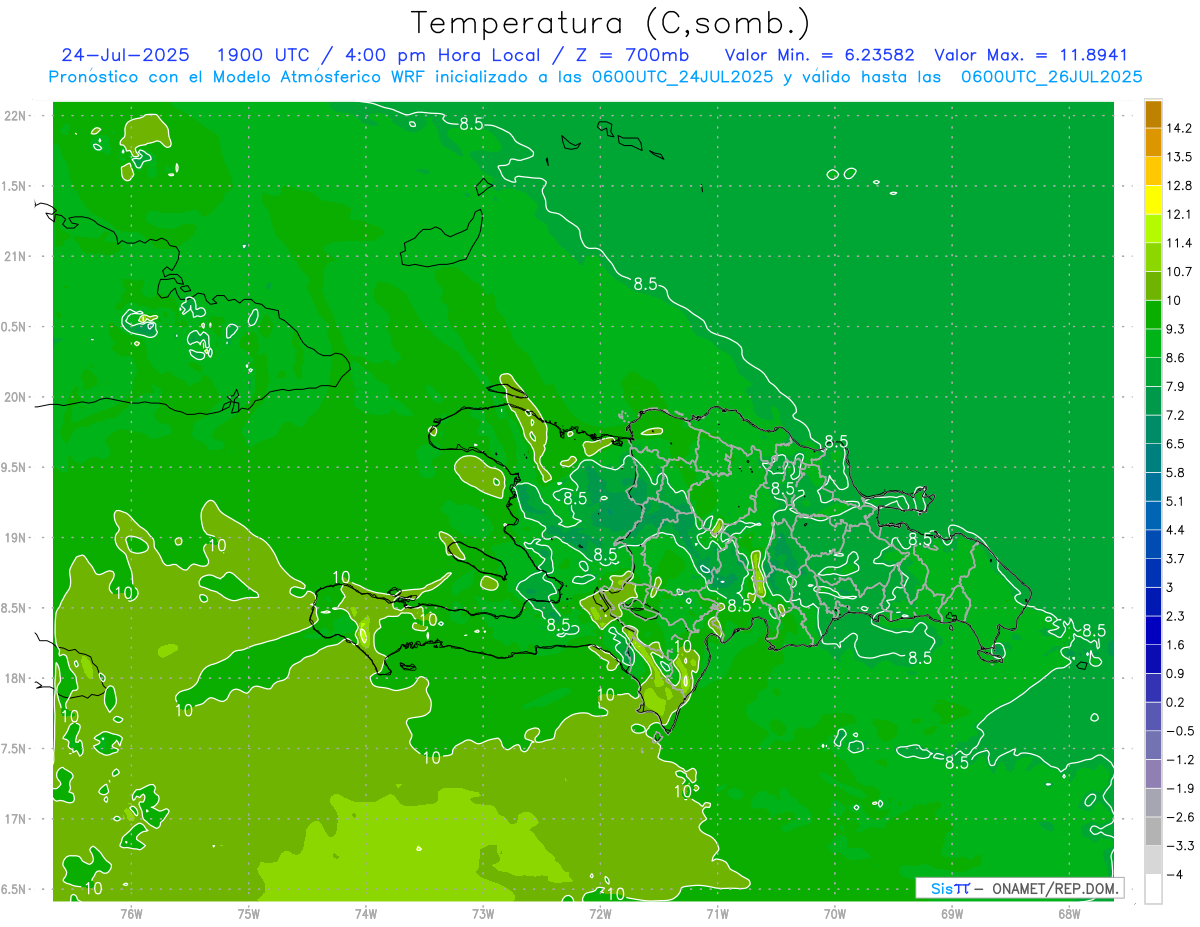Click the "19N" latitude axis label
The image size is (1200, 927).
(15, 538)
